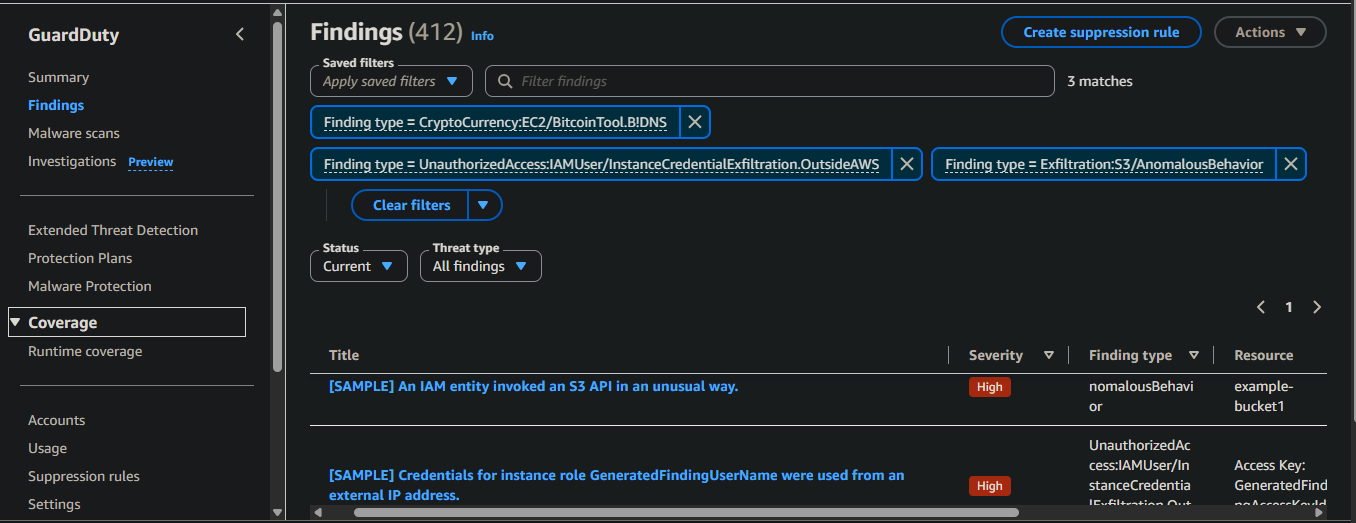Click the Preview link beside Investigations
The width and height of the screenshot is (1356, 523).
[x=151, y=162]
